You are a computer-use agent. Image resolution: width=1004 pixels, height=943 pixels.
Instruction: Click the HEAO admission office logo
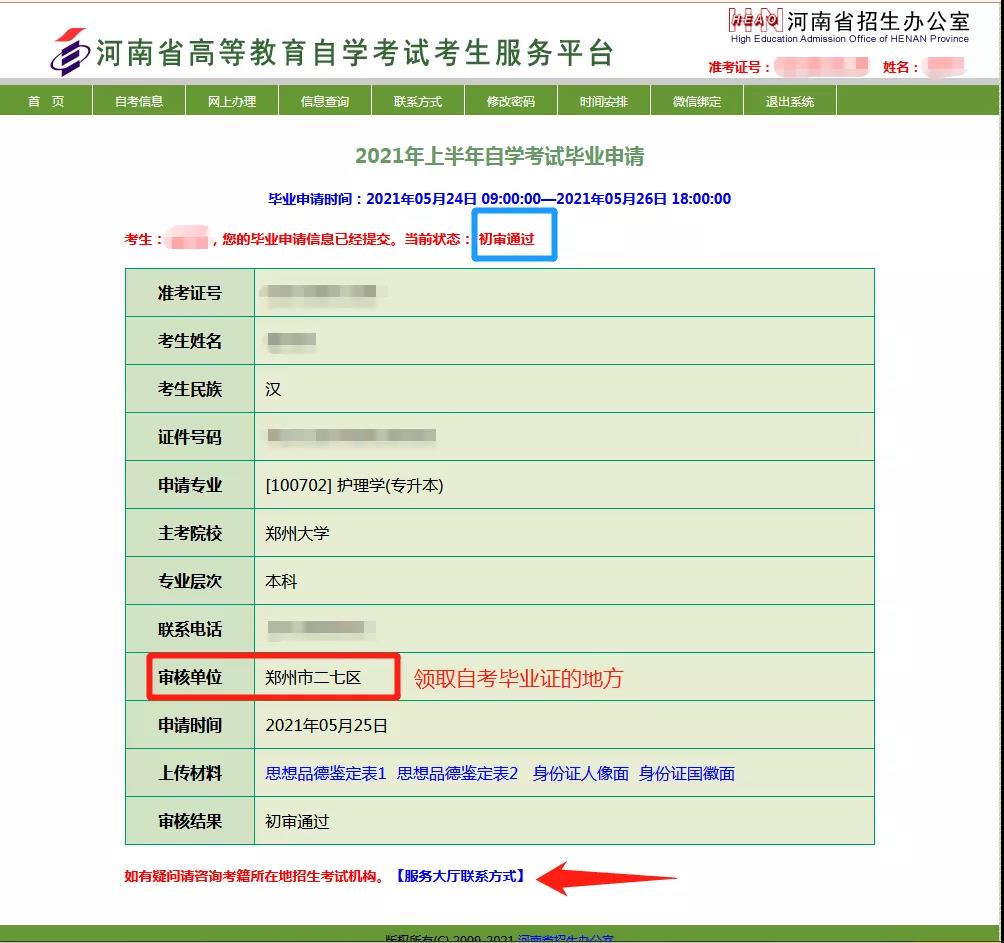pyautogui.click(x=755, y=21)
